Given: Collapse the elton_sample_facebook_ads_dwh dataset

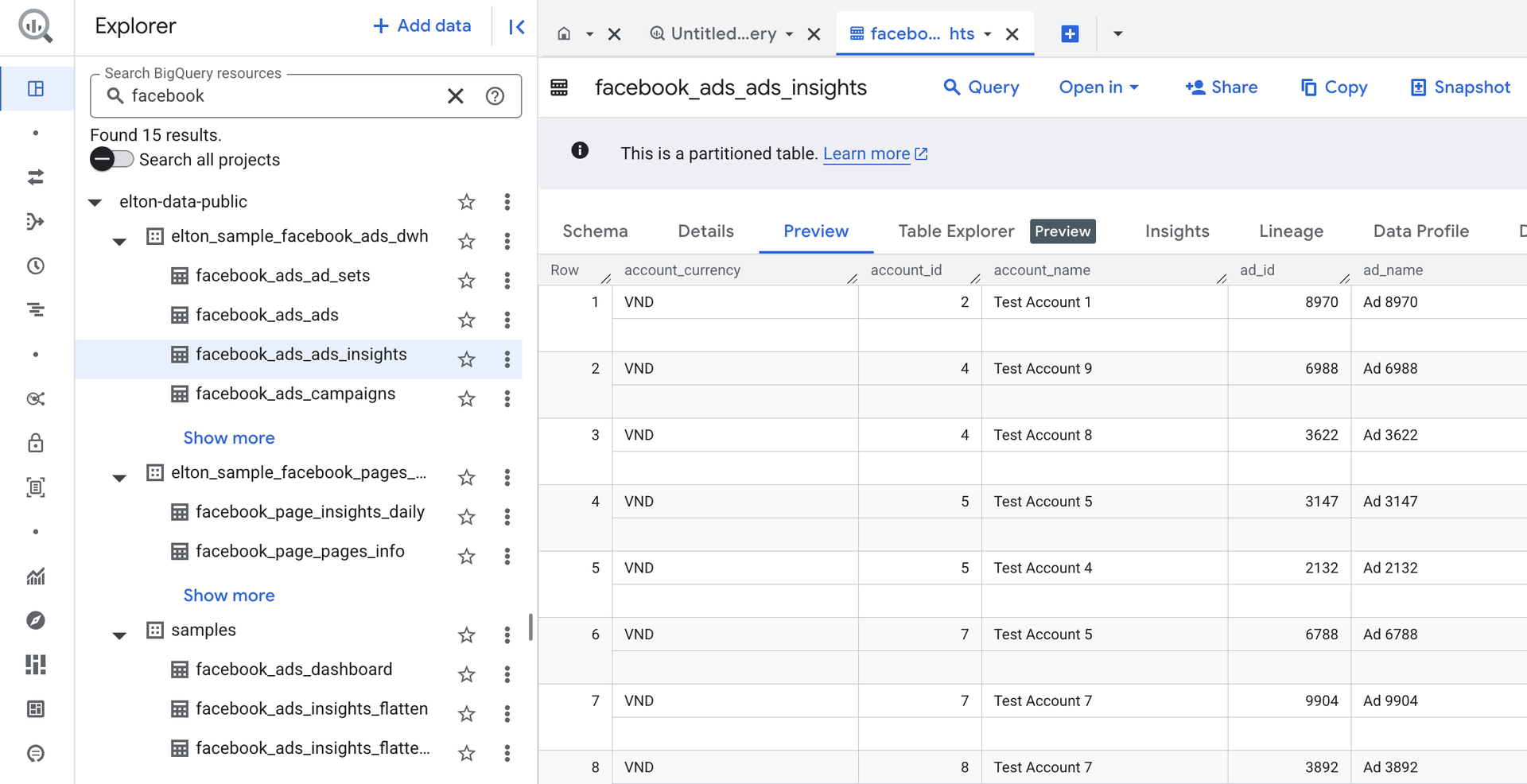Looking at the screenshot, I should [x=119, y=242].
